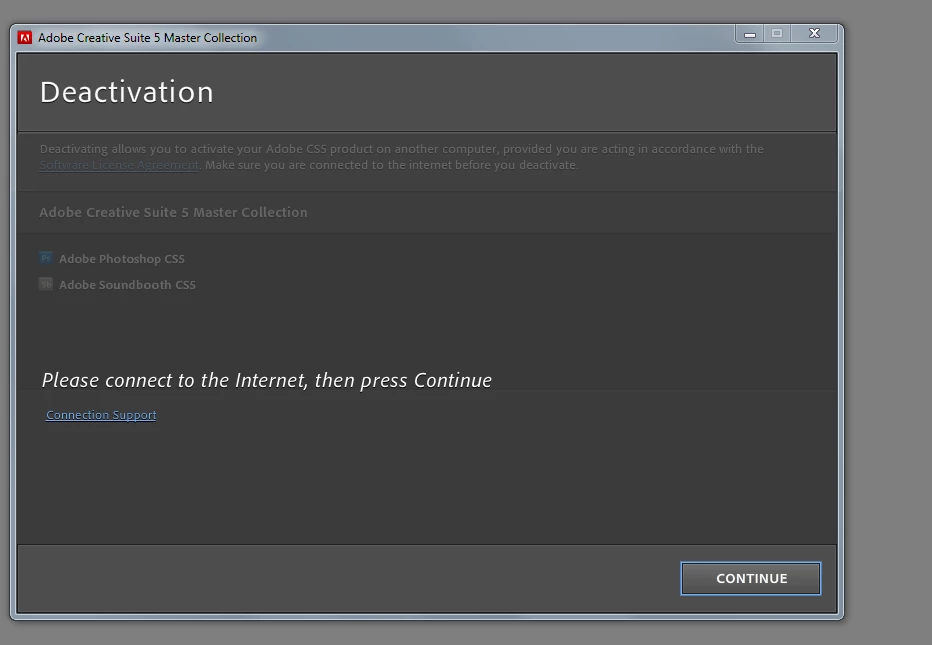This screenshot has width=932, height=645.
Task: Click the Adobe Creative Suite 5 Master Collection heading
Action: [174, 212]
